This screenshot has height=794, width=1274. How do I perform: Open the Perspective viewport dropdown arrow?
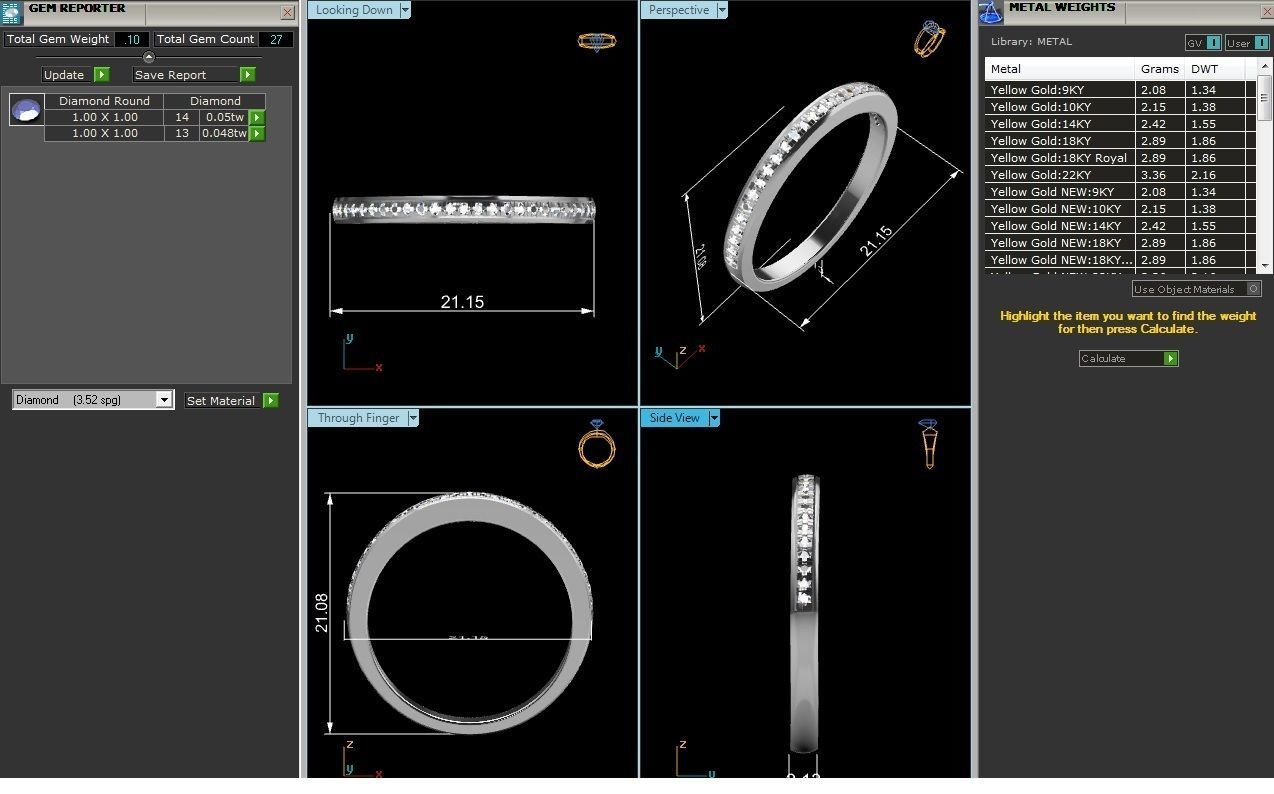pyautogui.click(x=722, y=10)
